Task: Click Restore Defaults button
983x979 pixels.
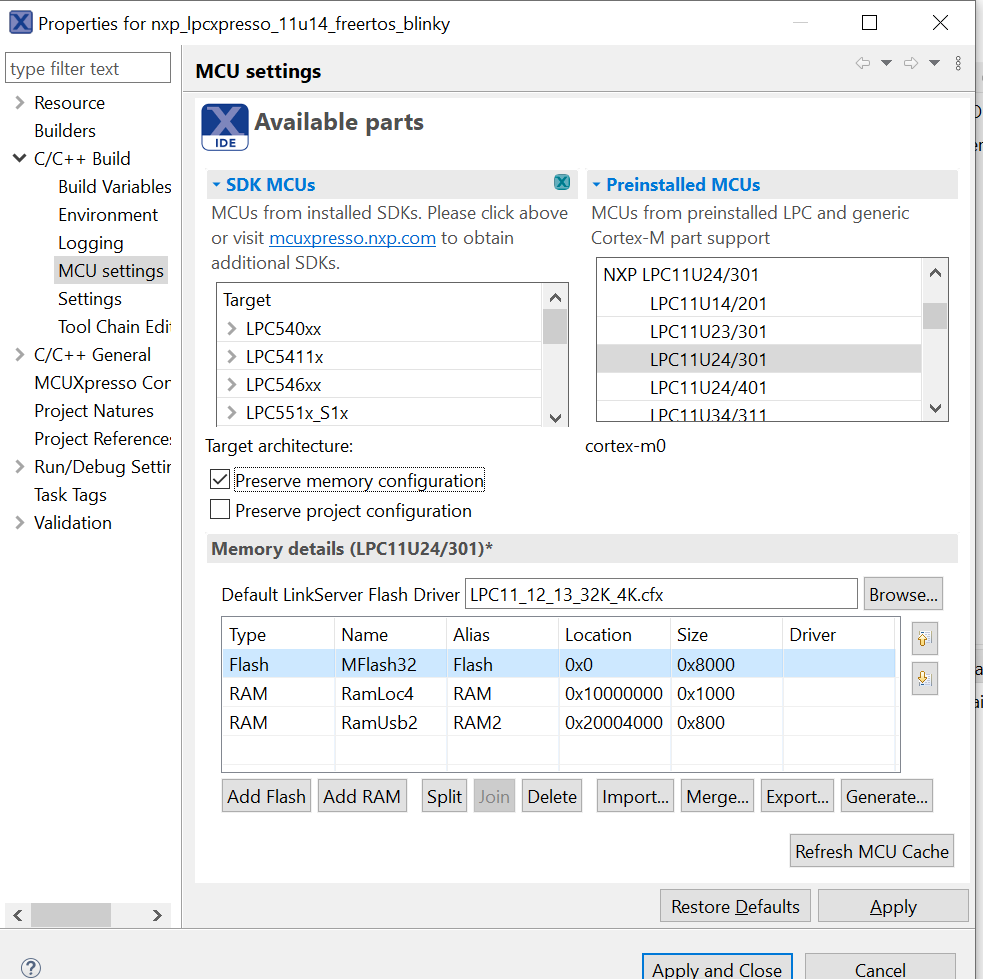Action: tap(735, 906)
